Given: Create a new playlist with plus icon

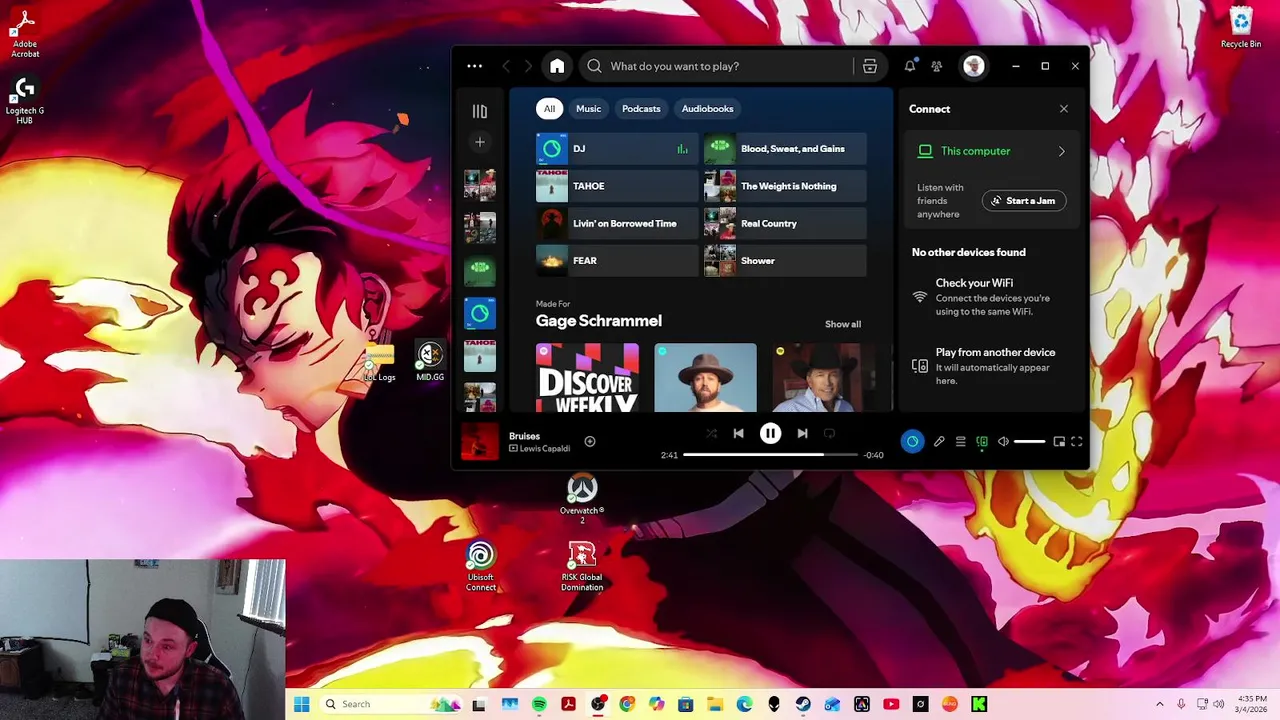Looking at the screenshot, I should point(480,142).
